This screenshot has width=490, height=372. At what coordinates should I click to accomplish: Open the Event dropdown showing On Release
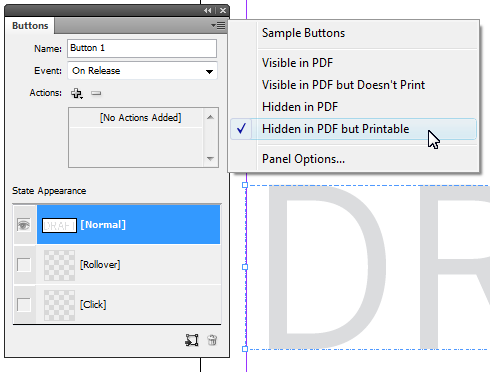142,71
